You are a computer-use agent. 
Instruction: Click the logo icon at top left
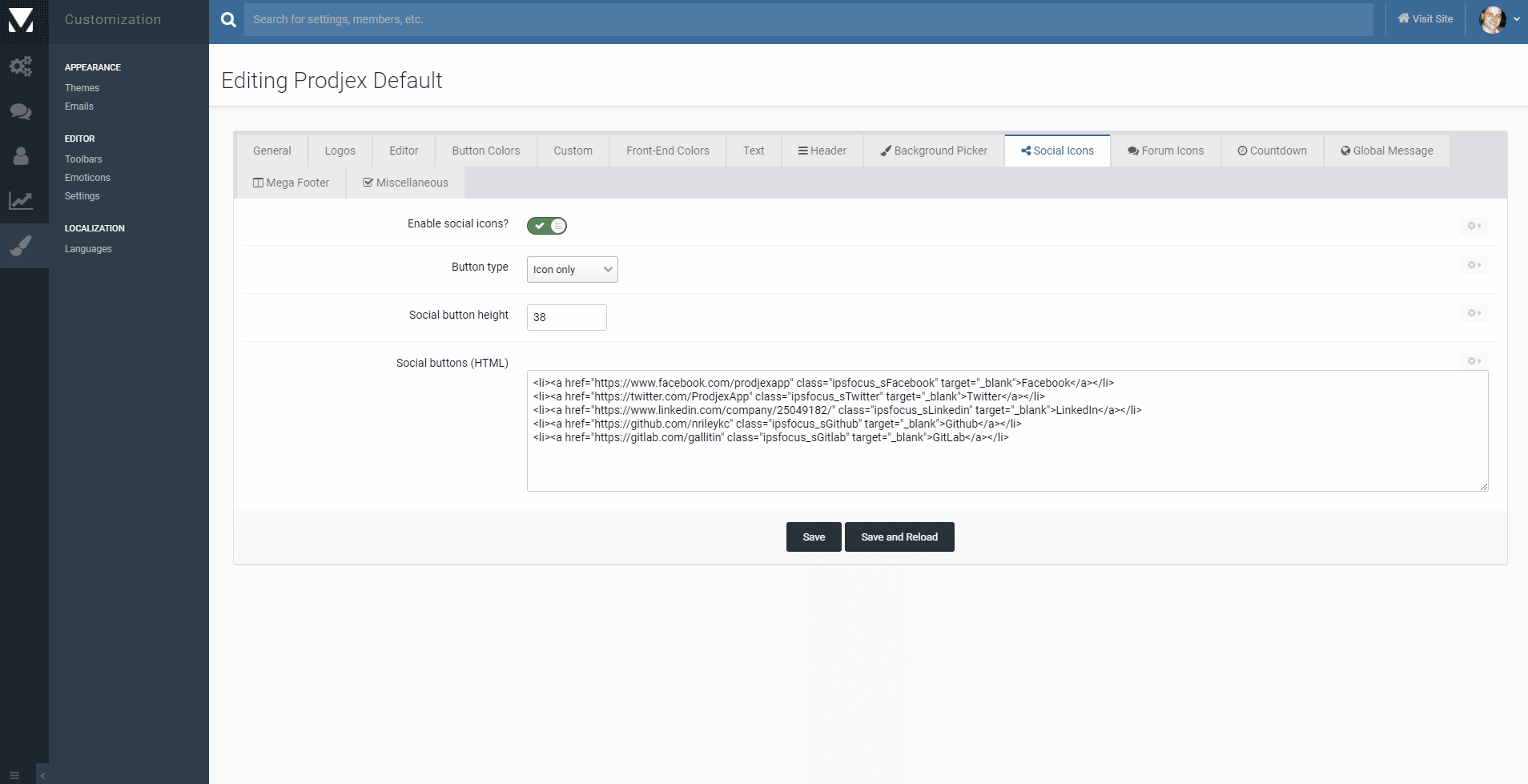(x=21, y=21)
